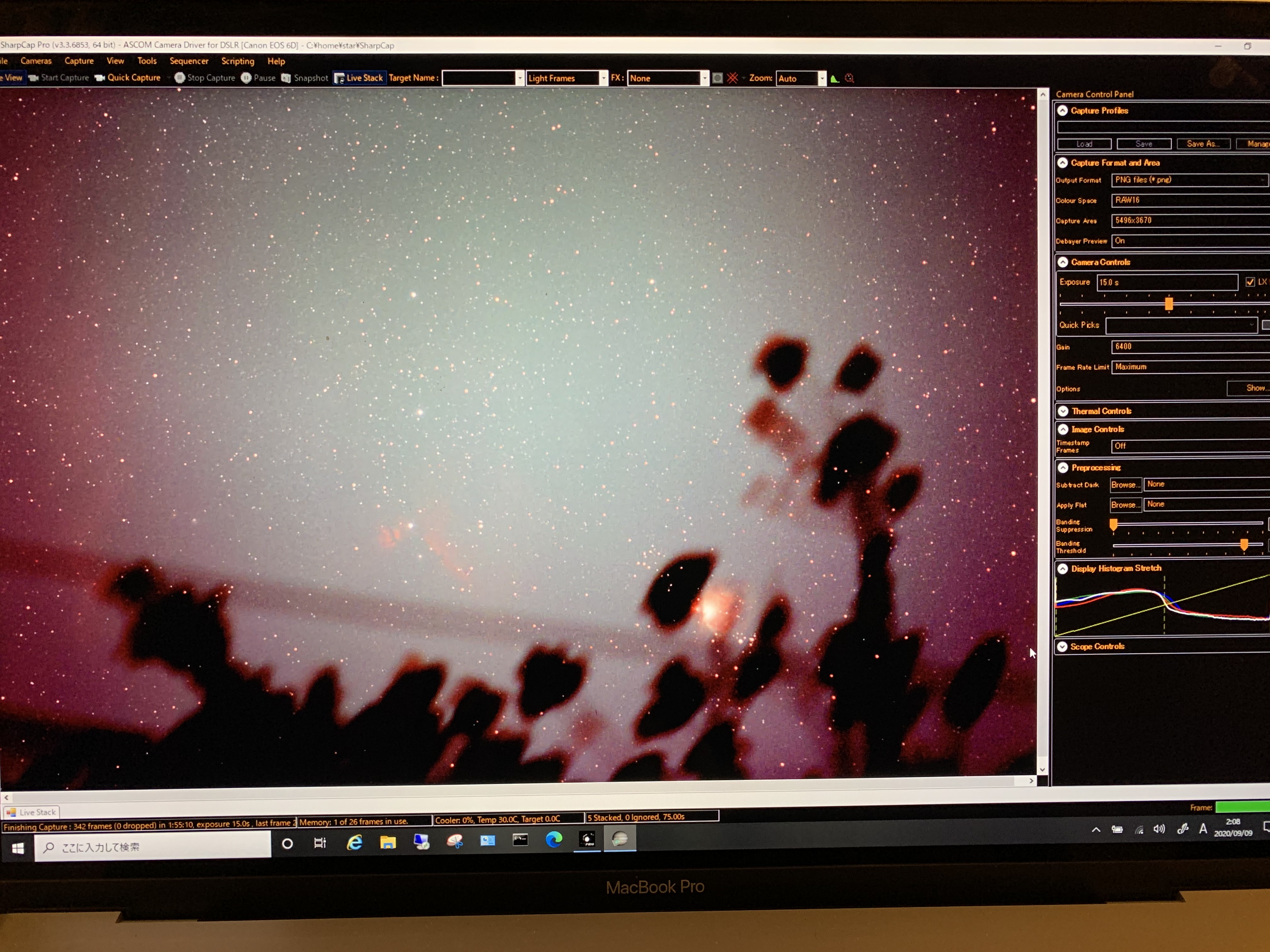Collapse the Camera Controls section
This screenshot has height=952, width=1270.
pyautogui.click(x=1063, y=262)
